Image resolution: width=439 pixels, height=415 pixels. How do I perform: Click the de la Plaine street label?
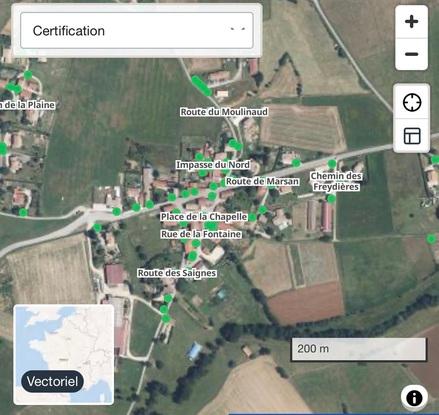pyautogui.click(x=27, y=105)
